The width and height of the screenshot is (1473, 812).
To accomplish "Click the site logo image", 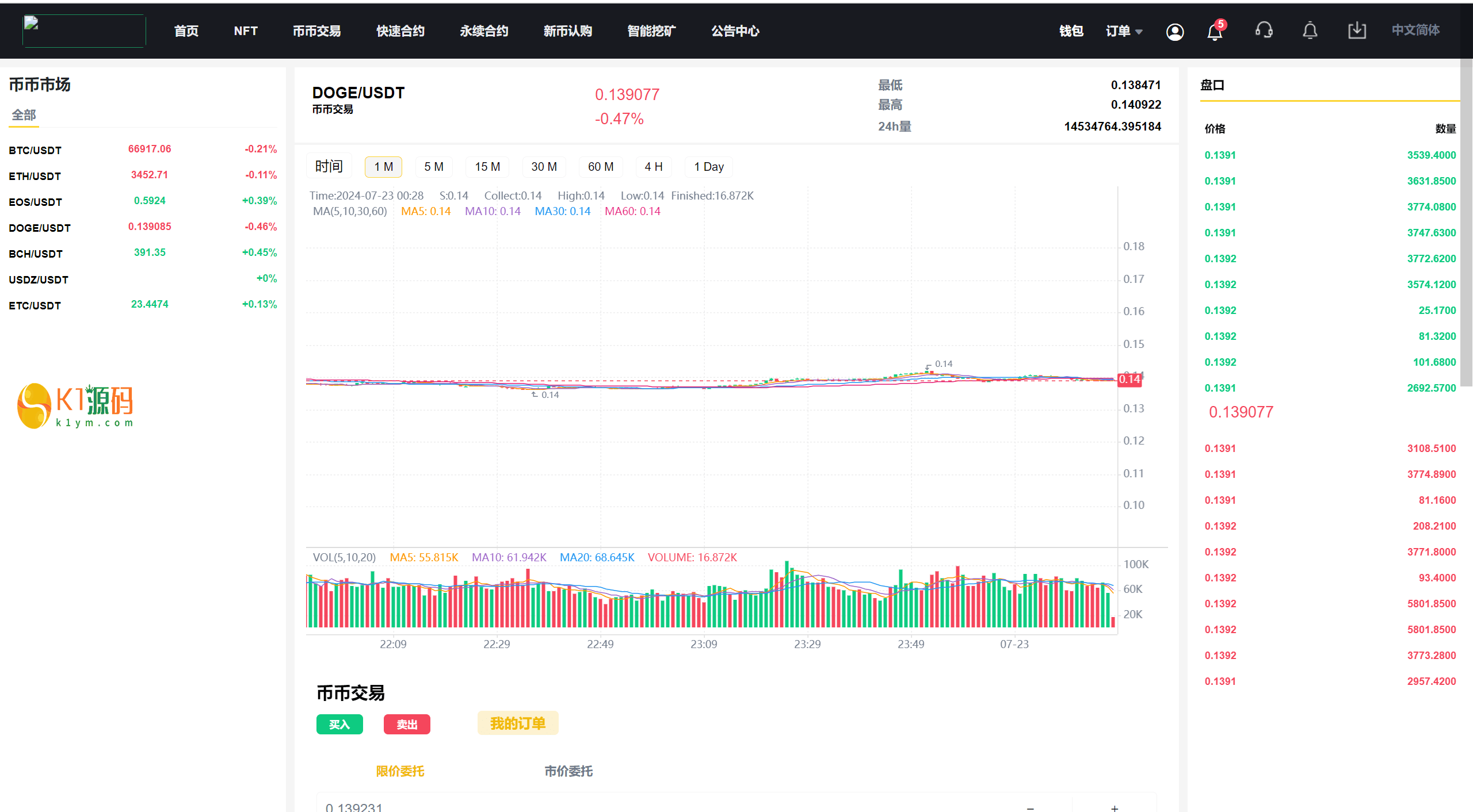I will [84, 30].
